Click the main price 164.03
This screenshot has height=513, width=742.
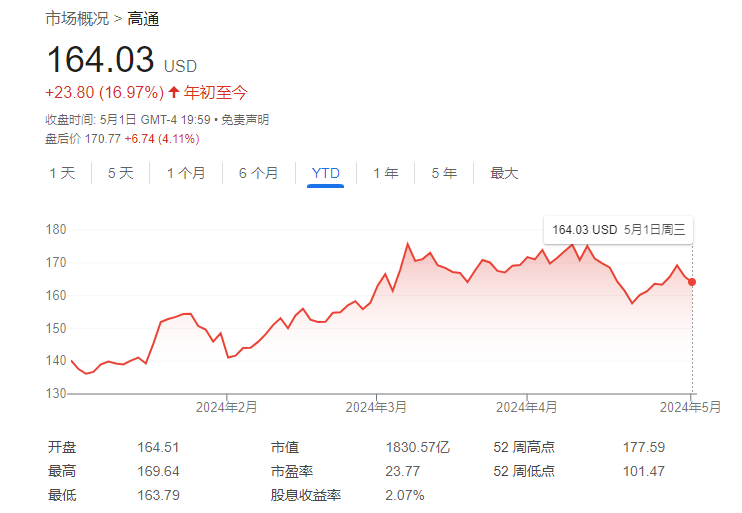point(100,60)
